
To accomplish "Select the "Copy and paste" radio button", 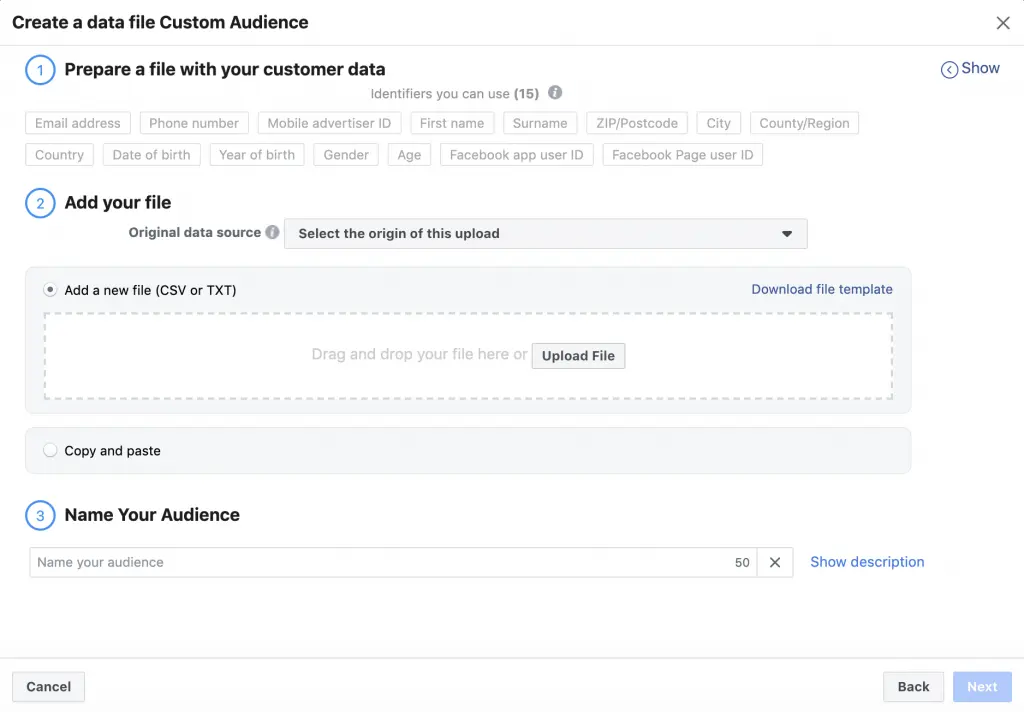I will pos(50,450).
